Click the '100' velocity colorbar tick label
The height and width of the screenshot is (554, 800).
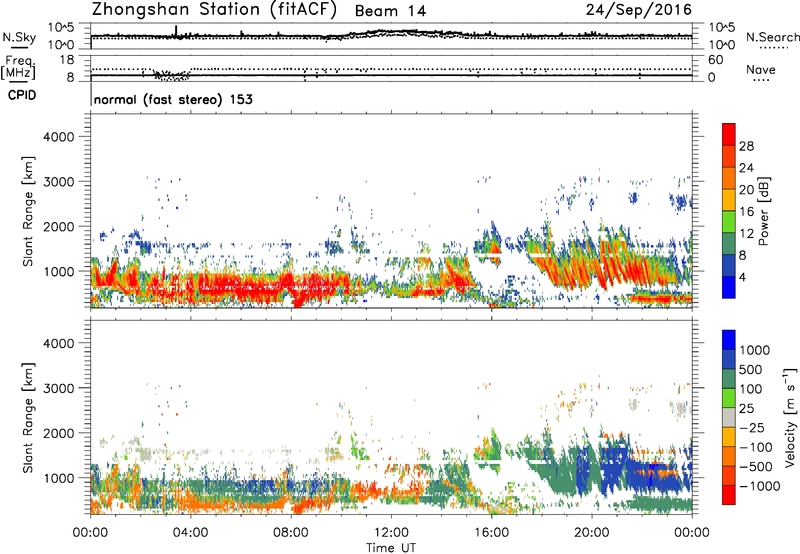tap(751, 389)
